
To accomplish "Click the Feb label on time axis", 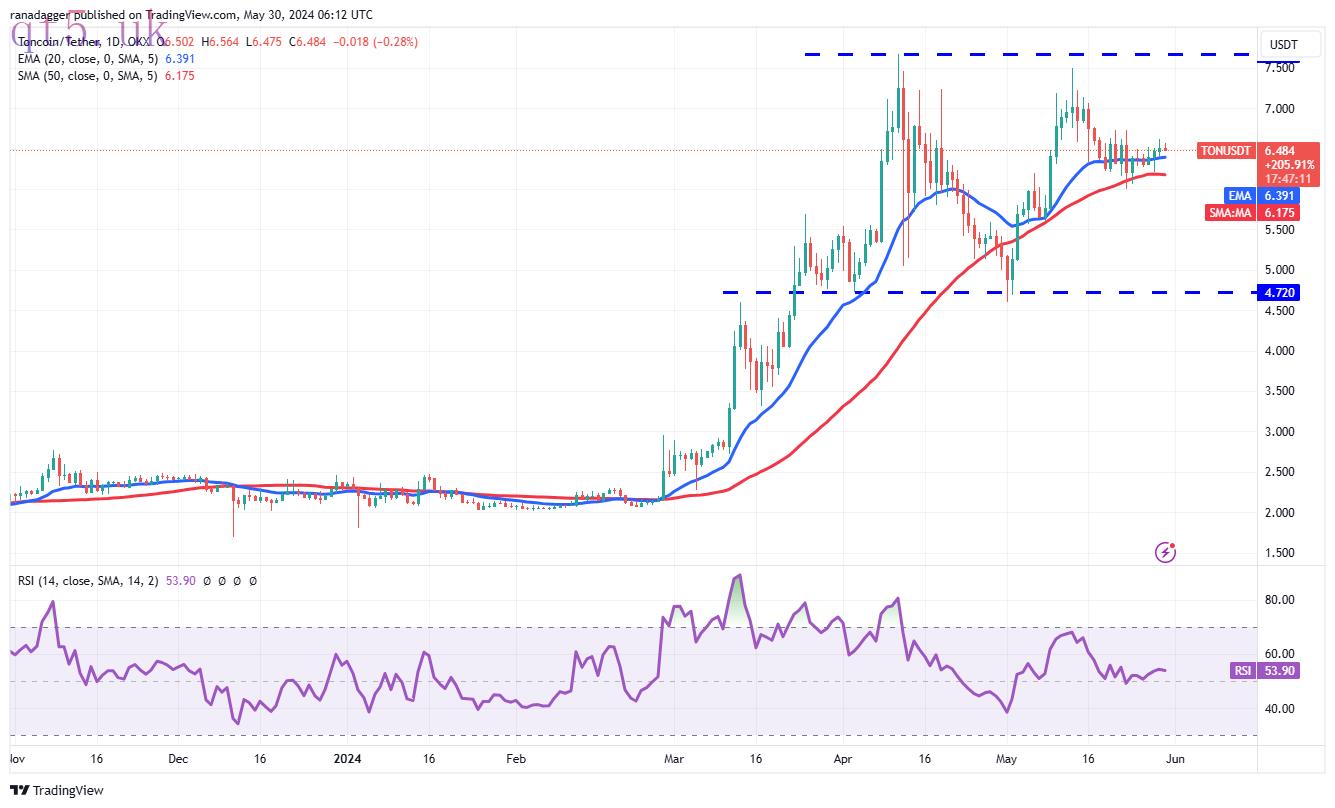I will coord(515,759).
